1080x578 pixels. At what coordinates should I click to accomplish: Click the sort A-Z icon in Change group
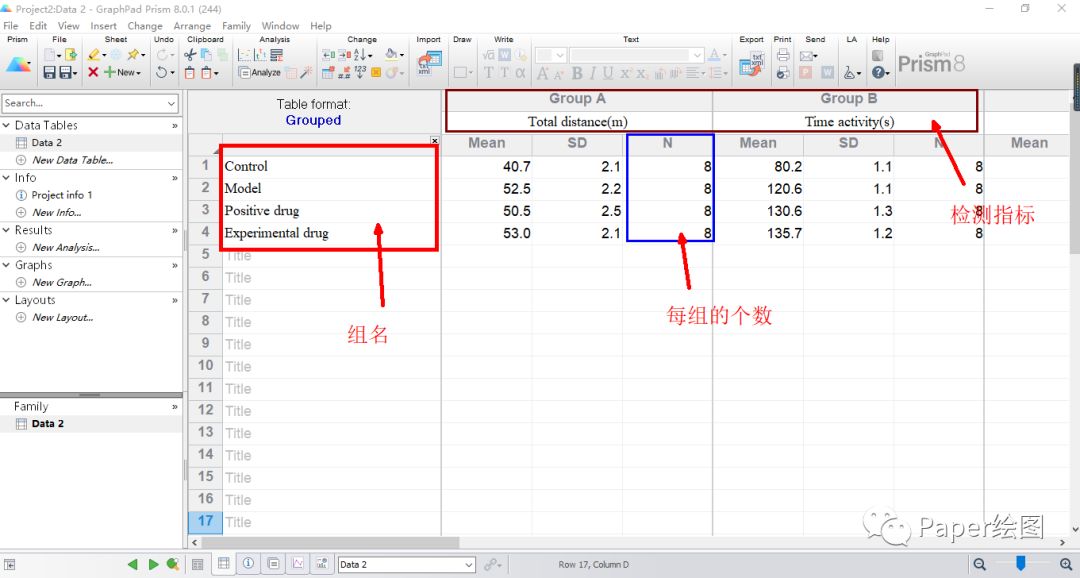(360, 55)
